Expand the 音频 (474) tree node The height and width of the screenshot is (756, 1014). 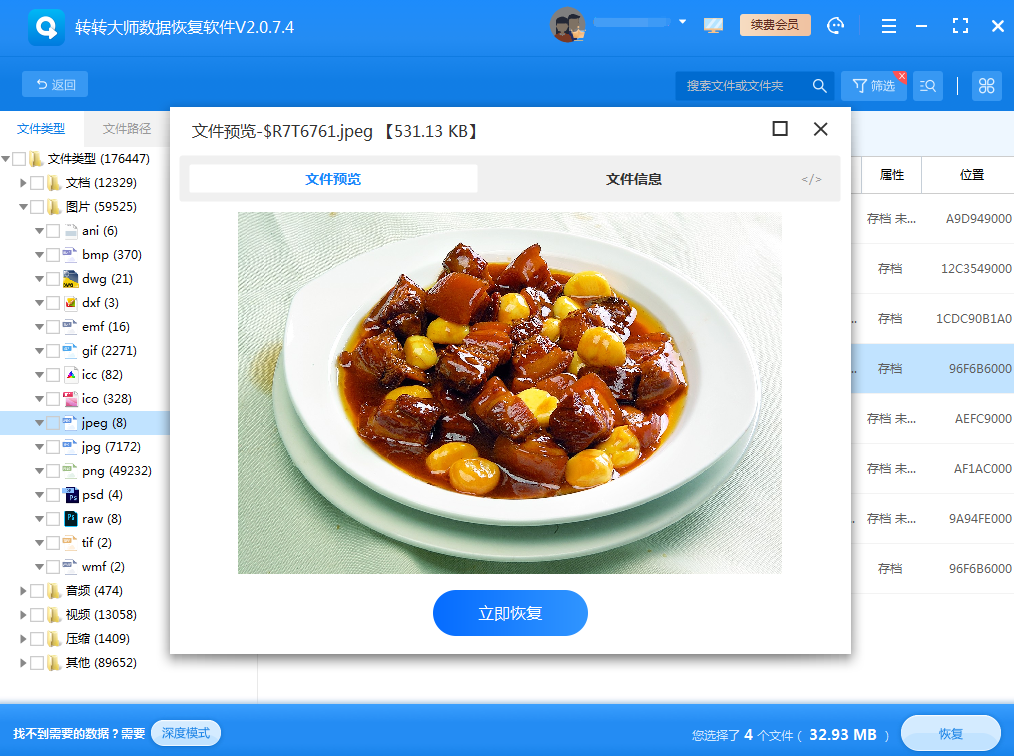point(24,590)
